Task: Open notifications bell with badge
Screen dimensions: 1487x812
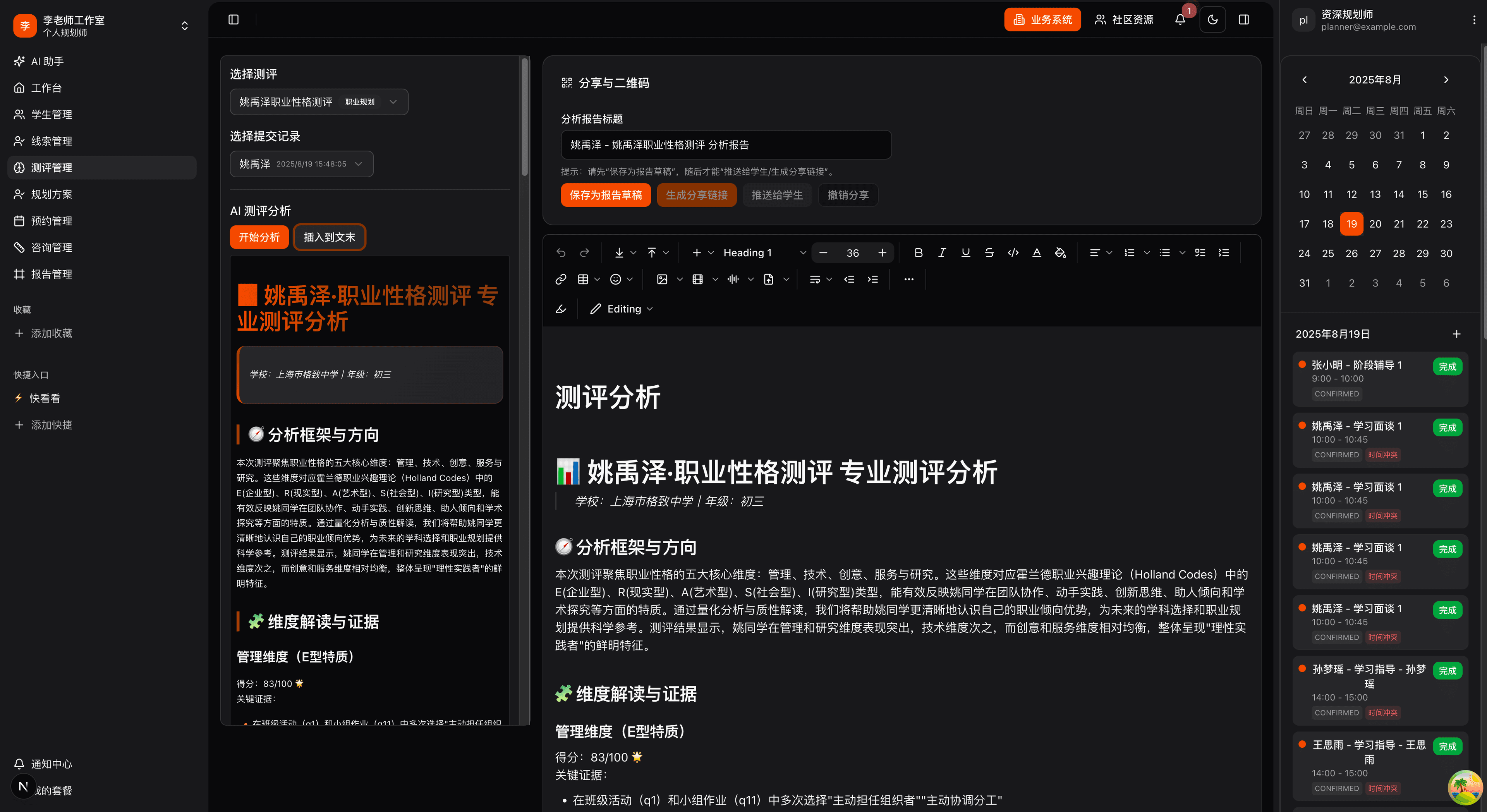Action: tap(1180, 20)
